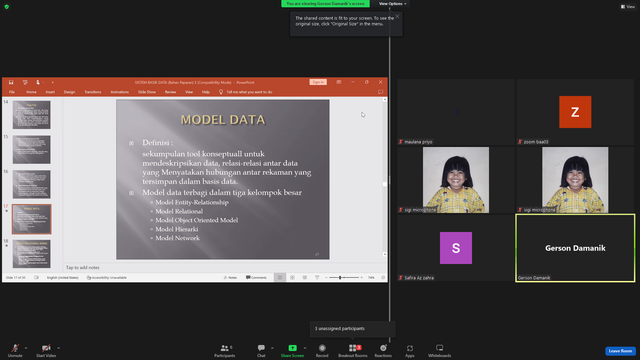Viewport: 640px width, 360px height.
Task: Open Ribbon Display Options icon
Action: point(339,82)
